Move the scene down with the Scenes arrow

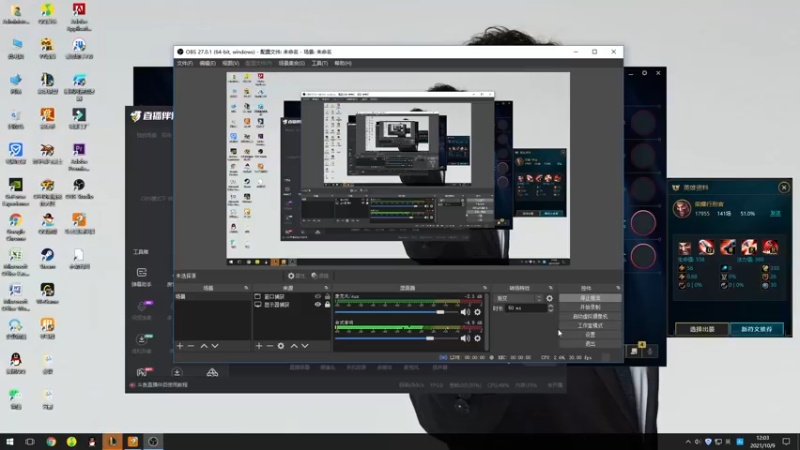click(x=215, y=346)
